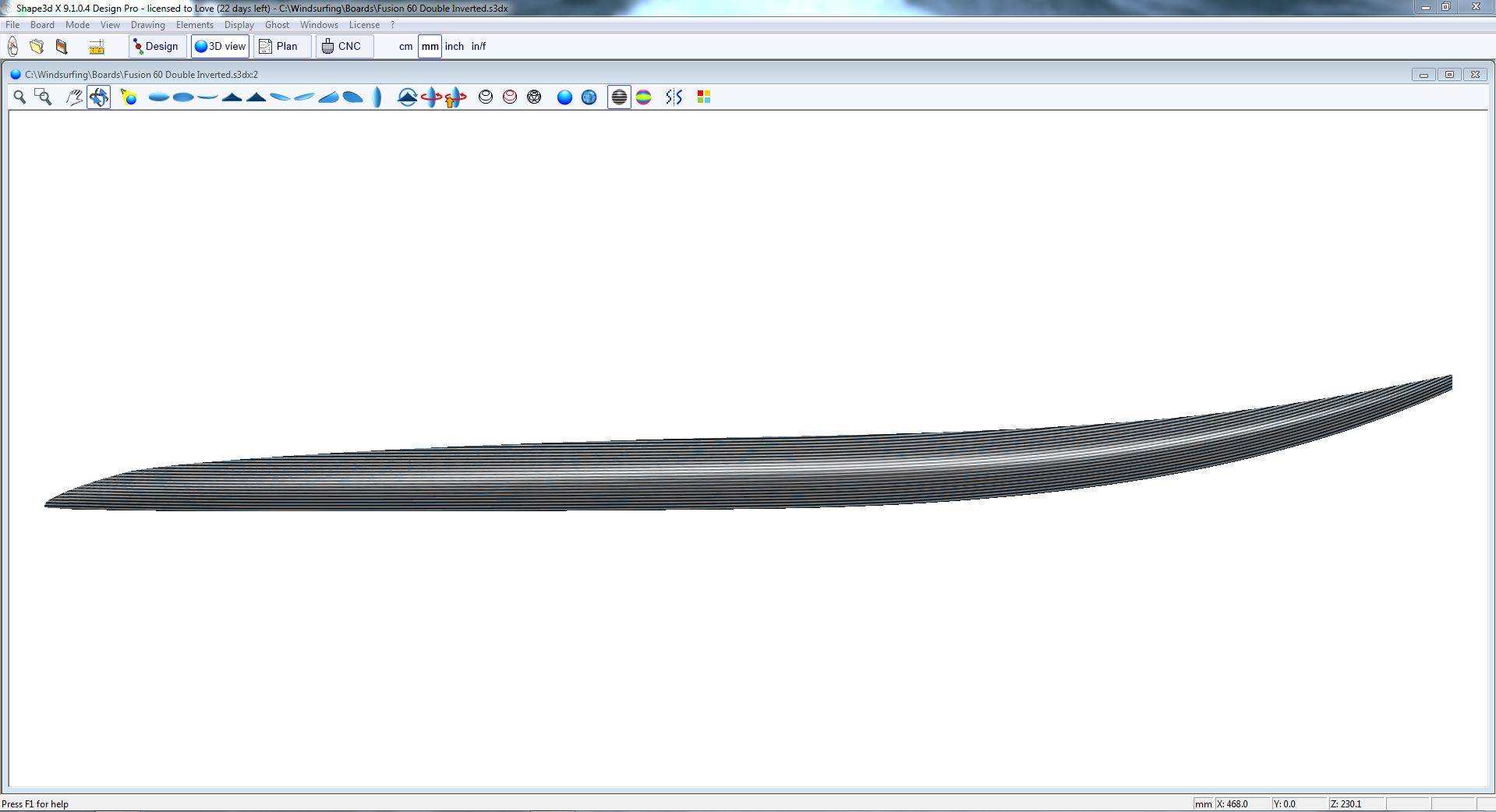The width and height of the screenshot is (1496, 812).
Task: Click the wireframe mesh sphere icon
Action: tap(534, 97)
